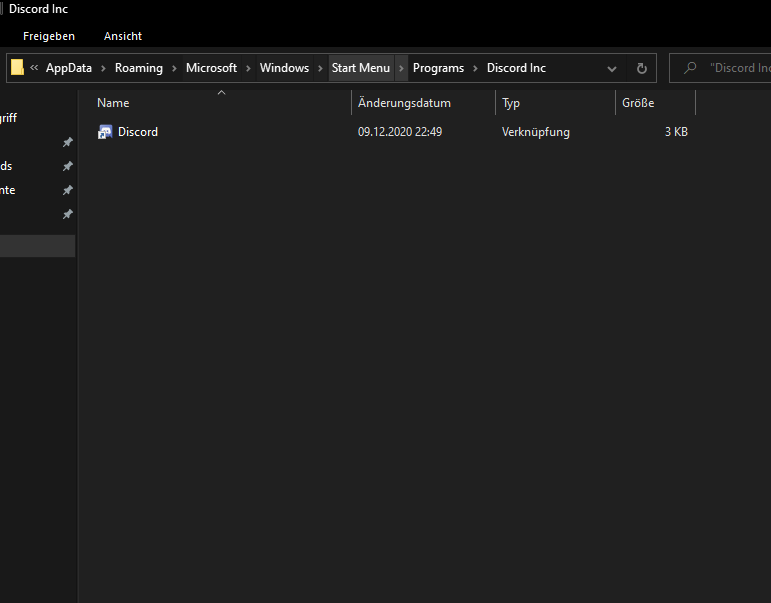Click Discord Inc breadcrumb segment
Viewport: 771px width, 603px height.
point(516,68)
